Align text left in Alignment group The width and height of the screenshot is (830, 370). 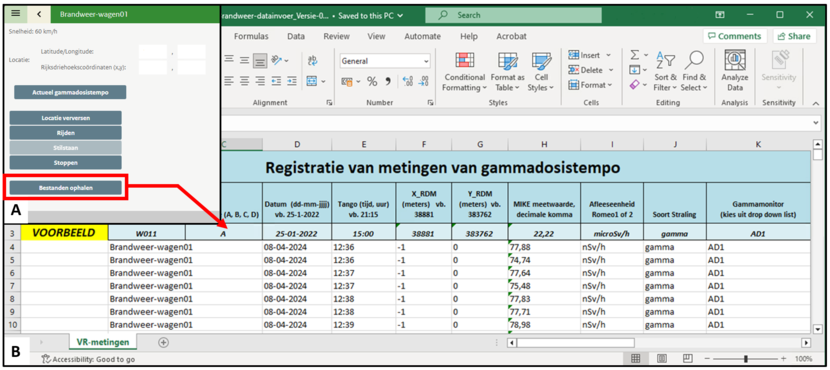coord(229,82)
